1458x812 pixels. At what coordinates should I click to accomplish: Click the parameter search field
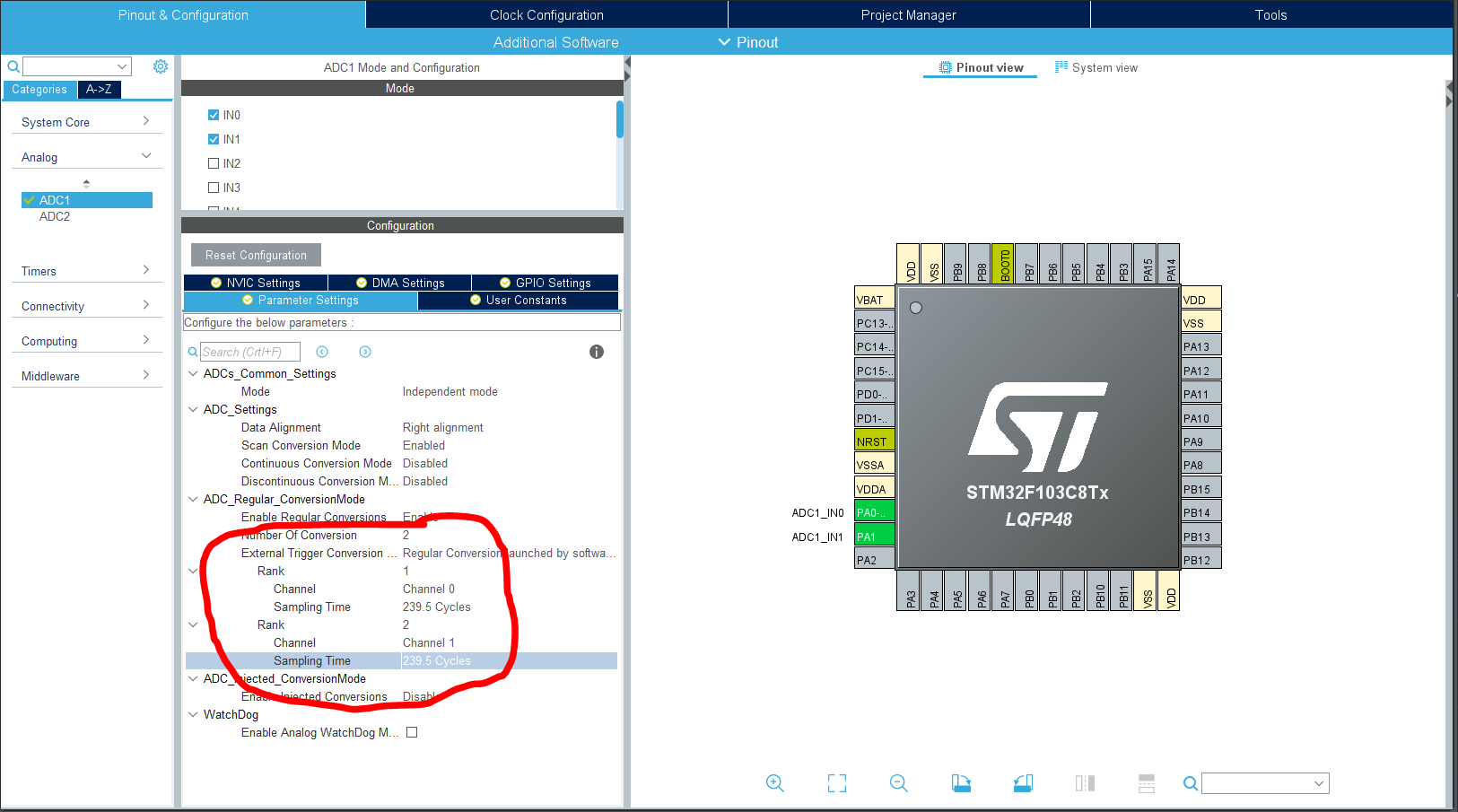[249, 352]
